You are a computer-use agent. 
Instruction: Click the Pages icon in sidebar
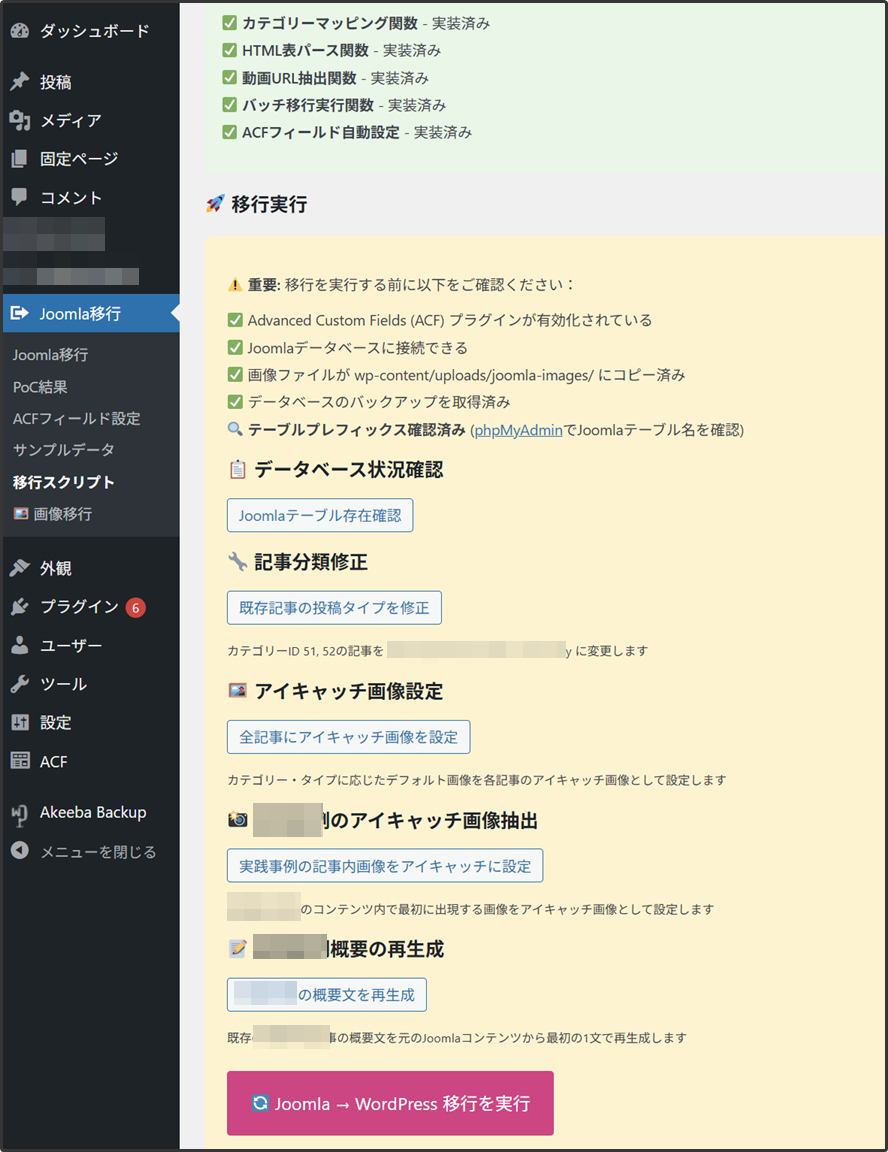tap(20, 159)
